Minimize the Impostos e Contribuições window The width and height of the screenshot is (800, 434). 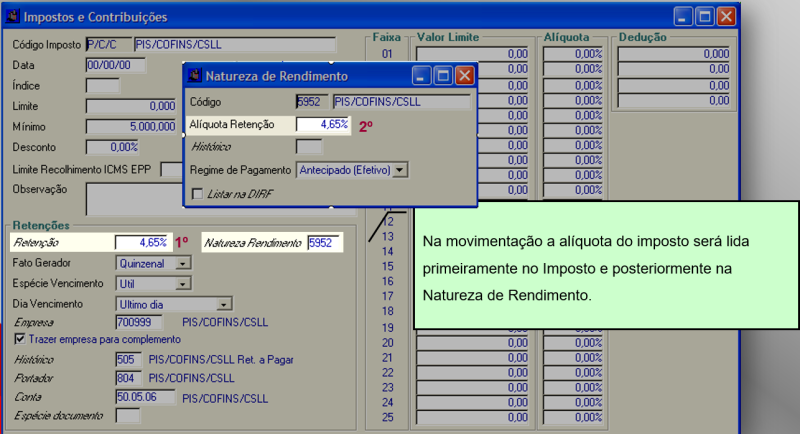(683, 17)
